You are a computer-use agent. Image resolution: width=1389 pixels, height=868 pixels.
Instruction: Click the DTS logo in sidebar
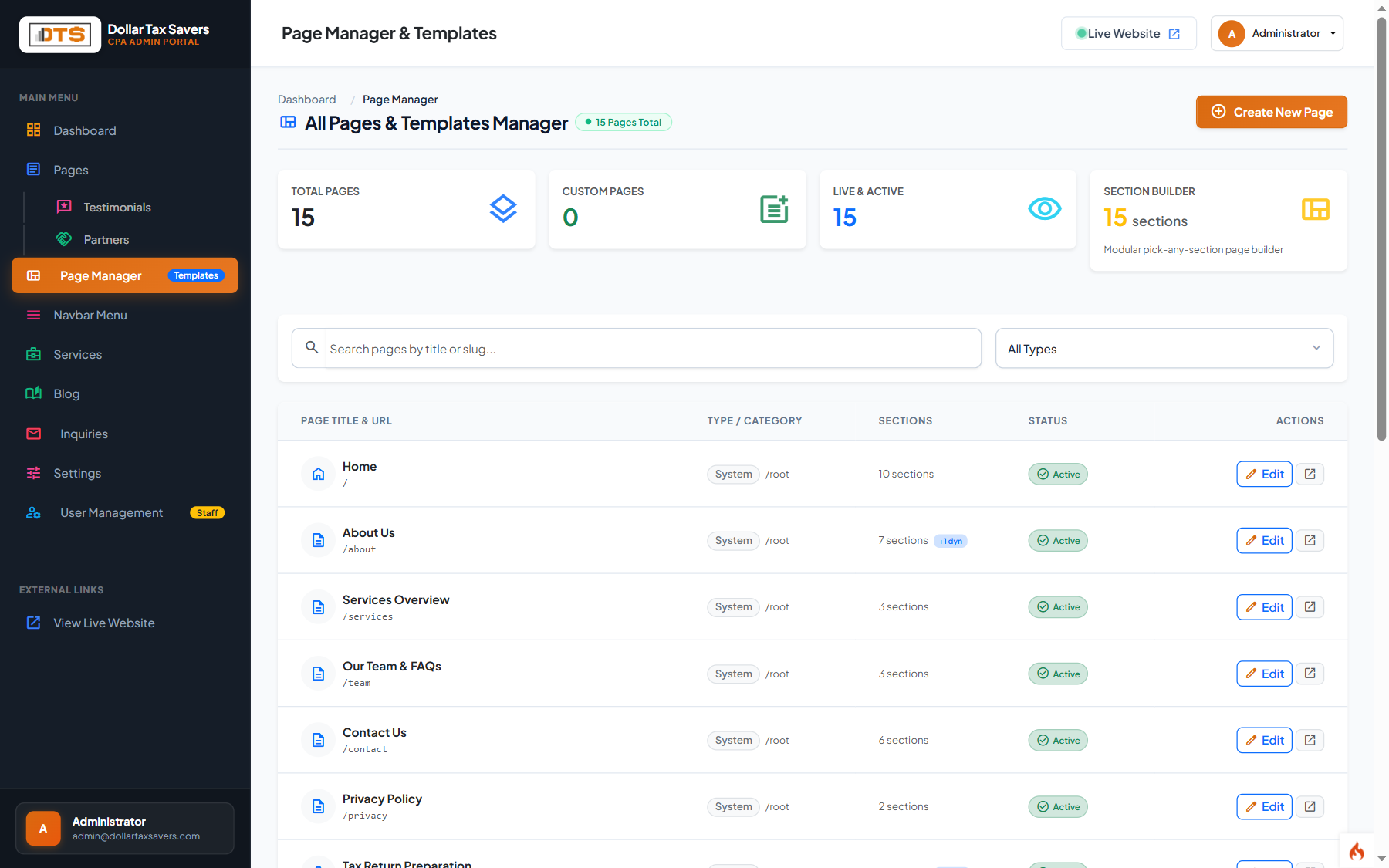60,35
